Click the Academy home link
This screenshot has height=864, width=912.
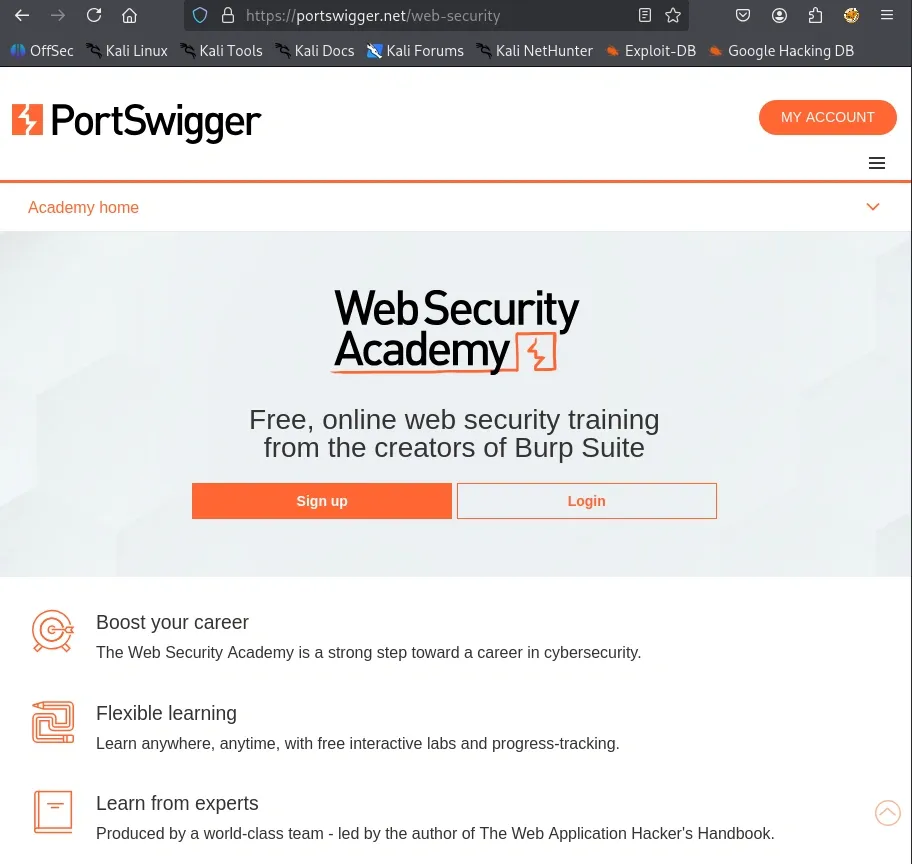(x=83, y=207)
